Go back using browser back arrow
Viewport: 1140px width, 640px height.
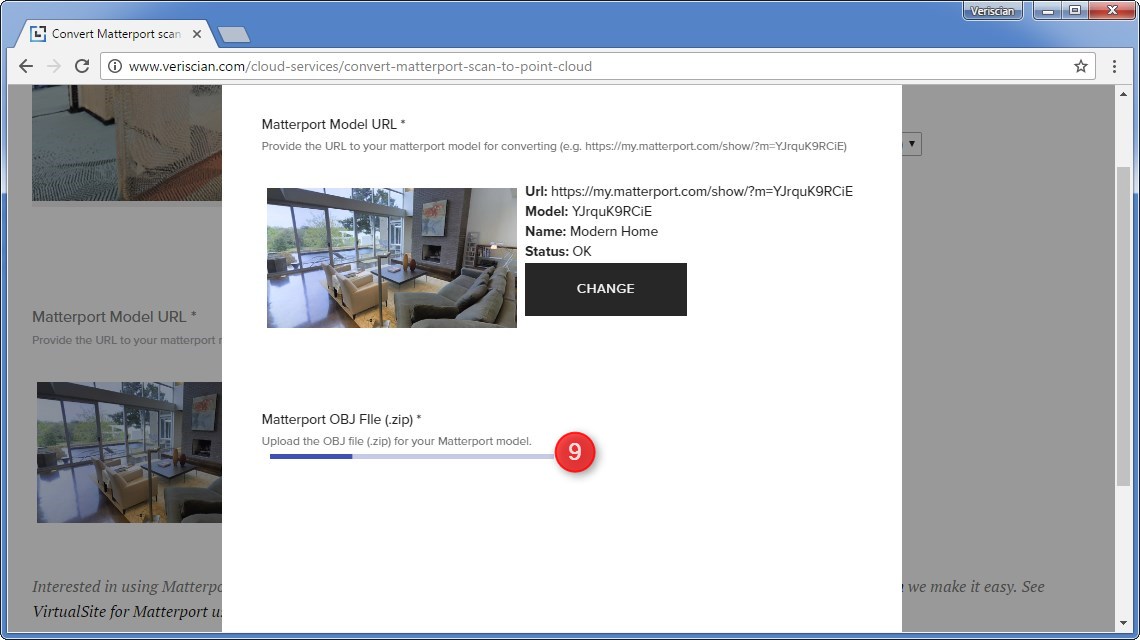[x=25, y=66]
